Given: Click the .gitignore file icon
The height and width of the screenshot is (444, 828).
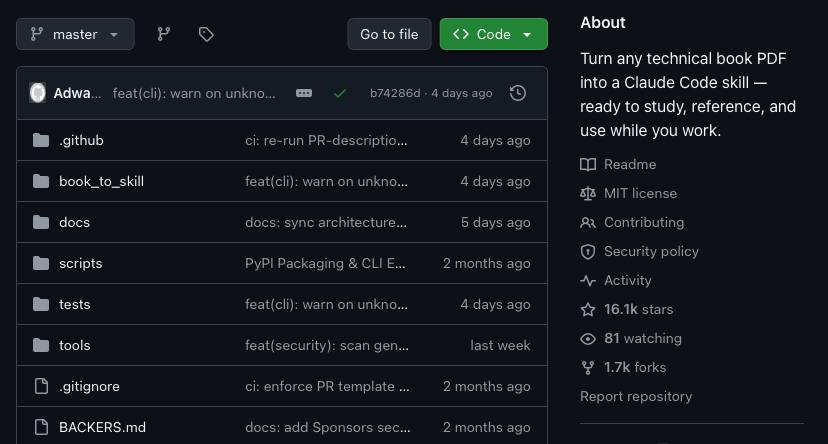Looking at the screenshot, I should tap(41, 386).
